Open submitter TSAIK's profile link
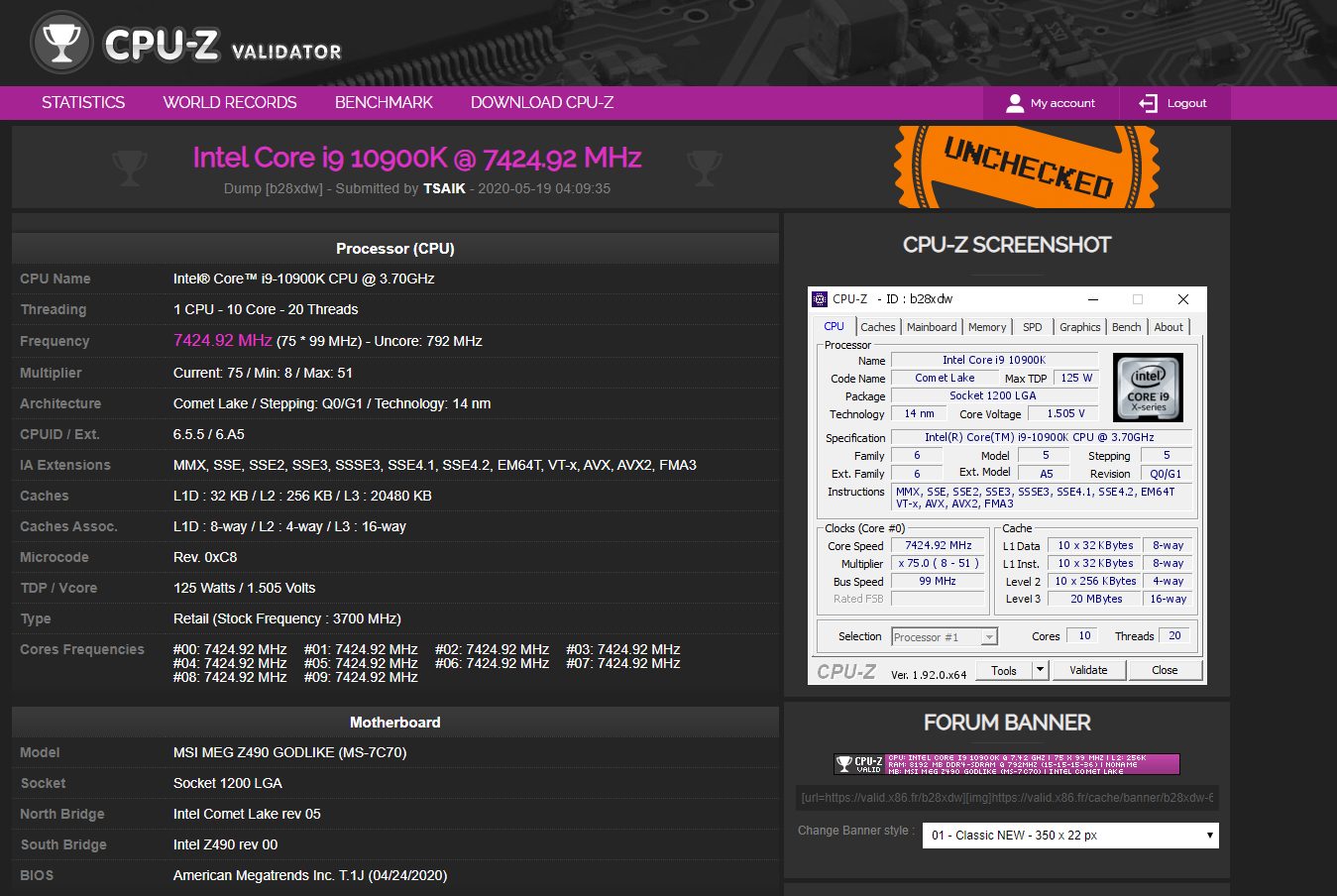 [x=444, y=188]
